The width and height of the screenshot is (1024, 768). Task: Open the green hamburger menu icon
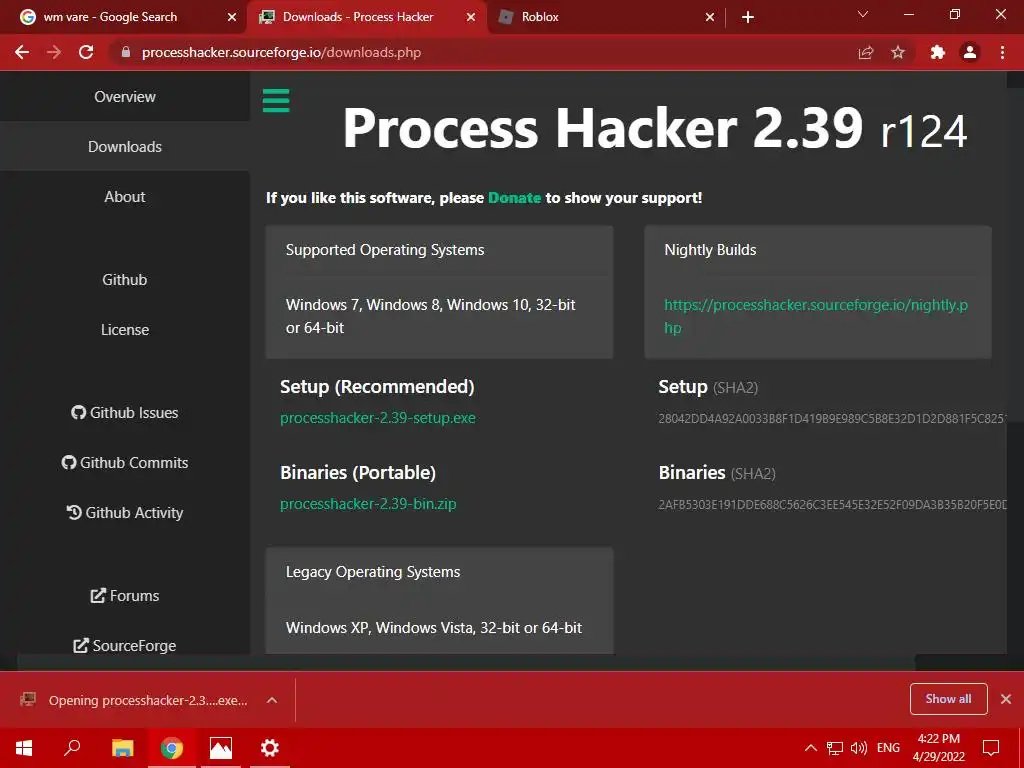coord(276,101)
